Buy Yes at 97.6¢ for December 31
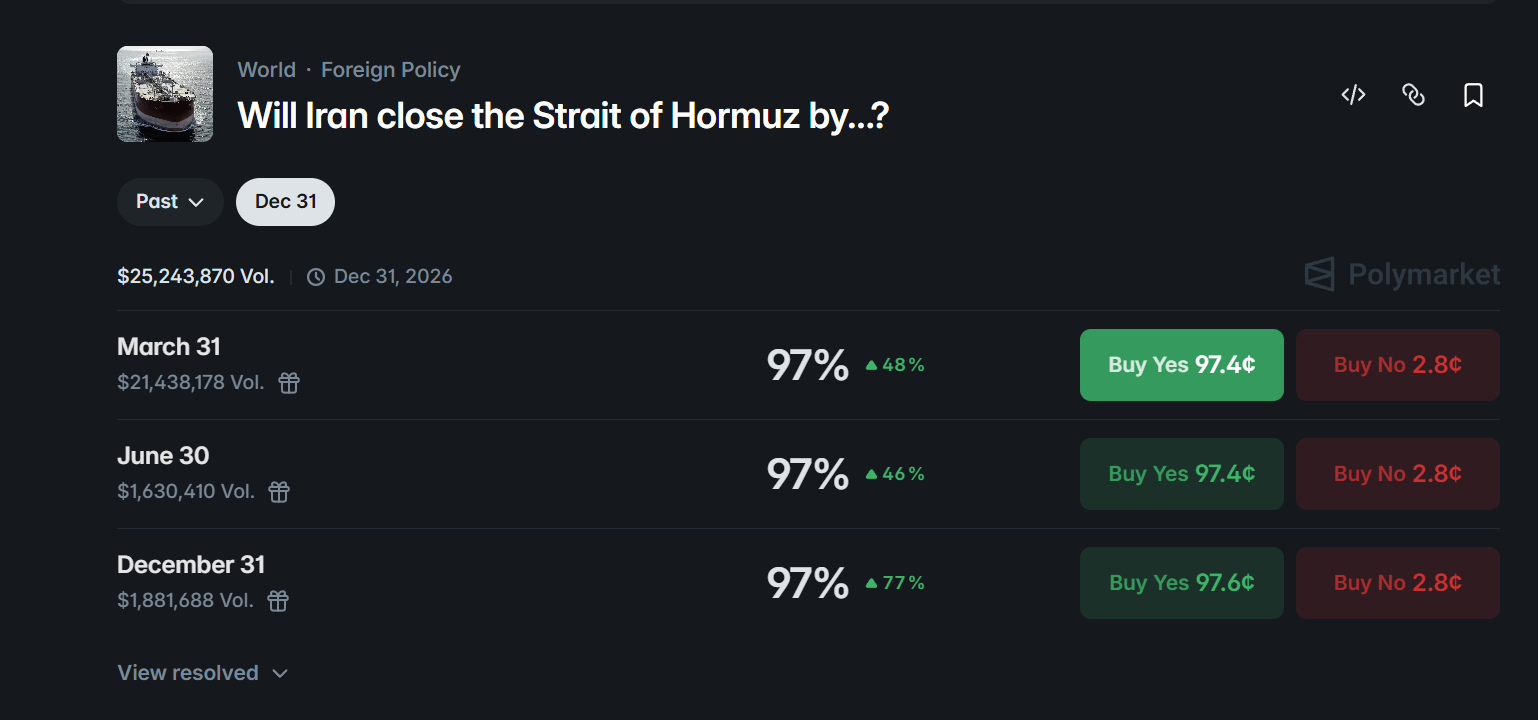 1181,583
